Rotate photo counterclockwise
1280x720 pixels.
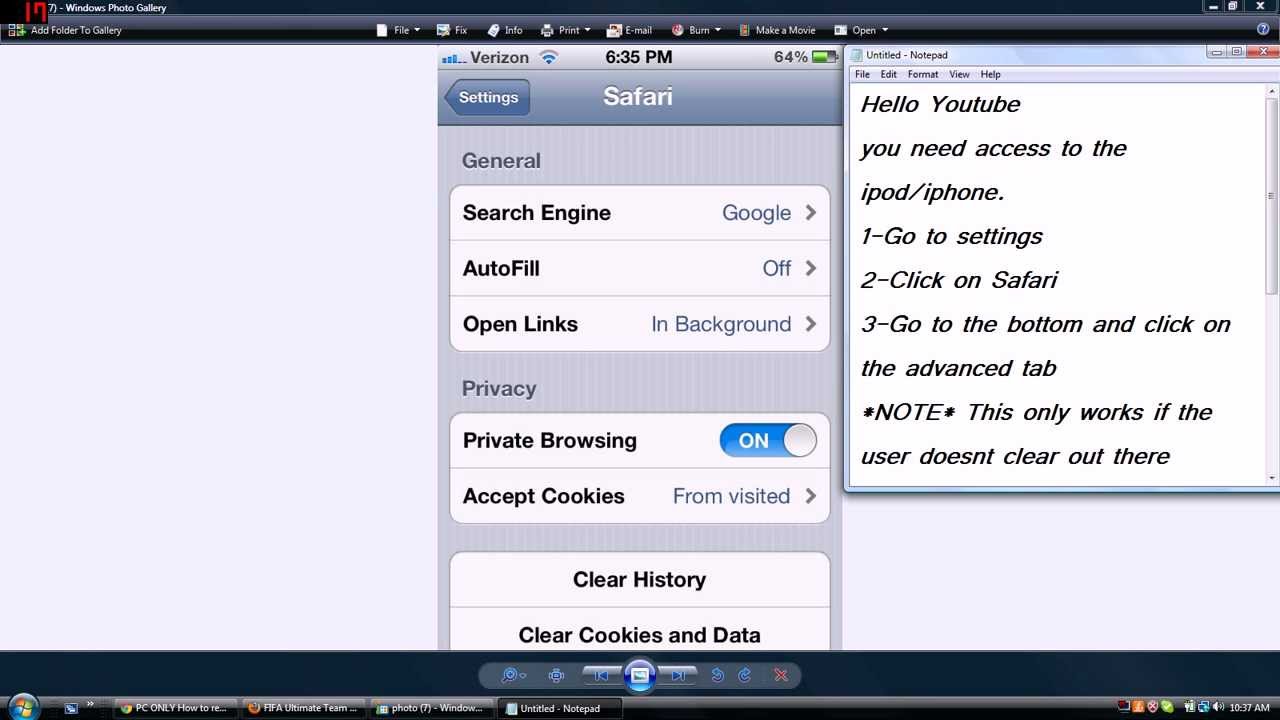click(717, 676)
